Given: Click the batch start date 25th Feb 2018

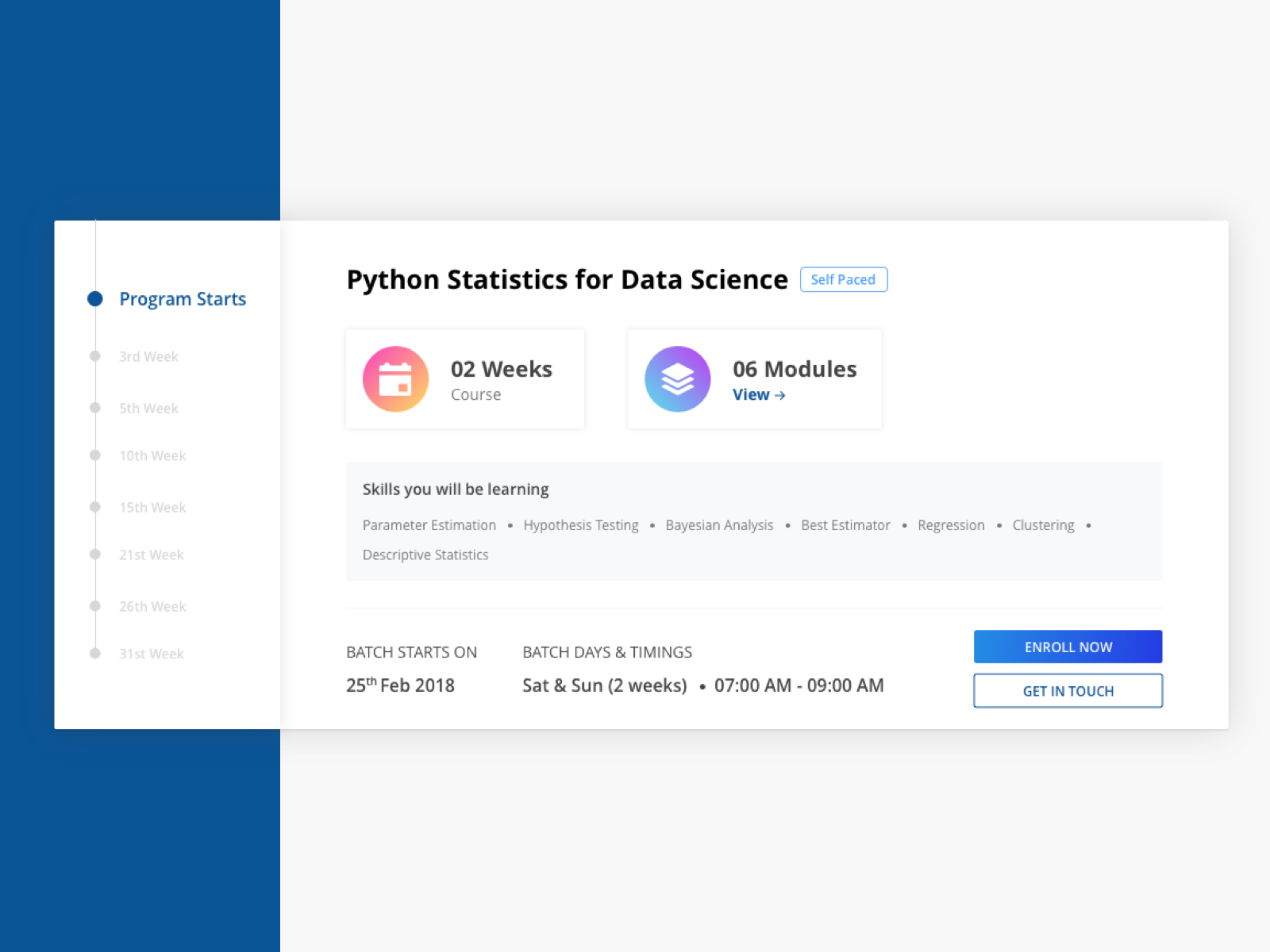Looking at the screenshot, I should 400,685.
